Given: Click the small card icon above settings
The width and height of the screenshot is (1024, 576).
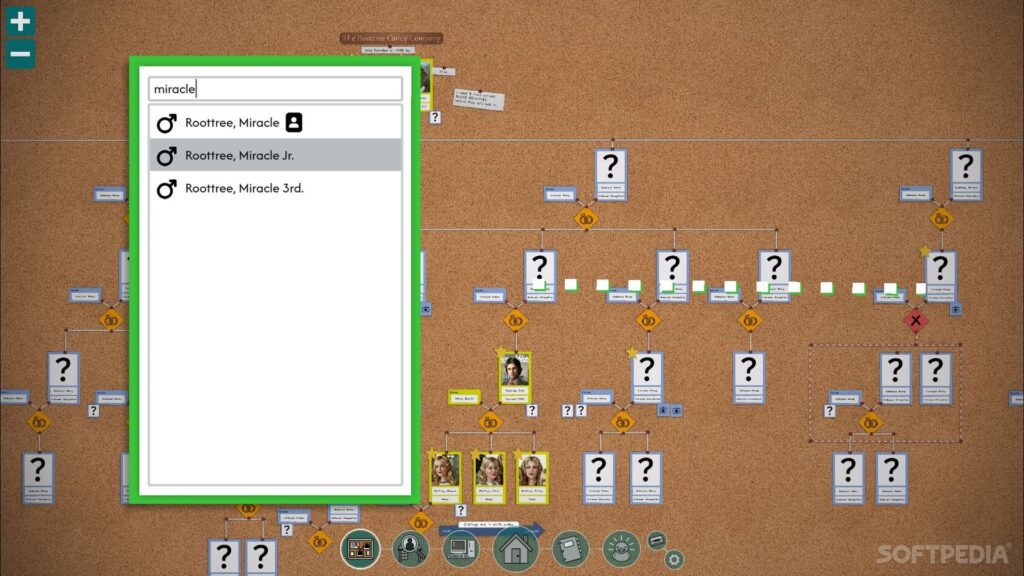Looking at the screenshot, I should (x=657, y=540).
